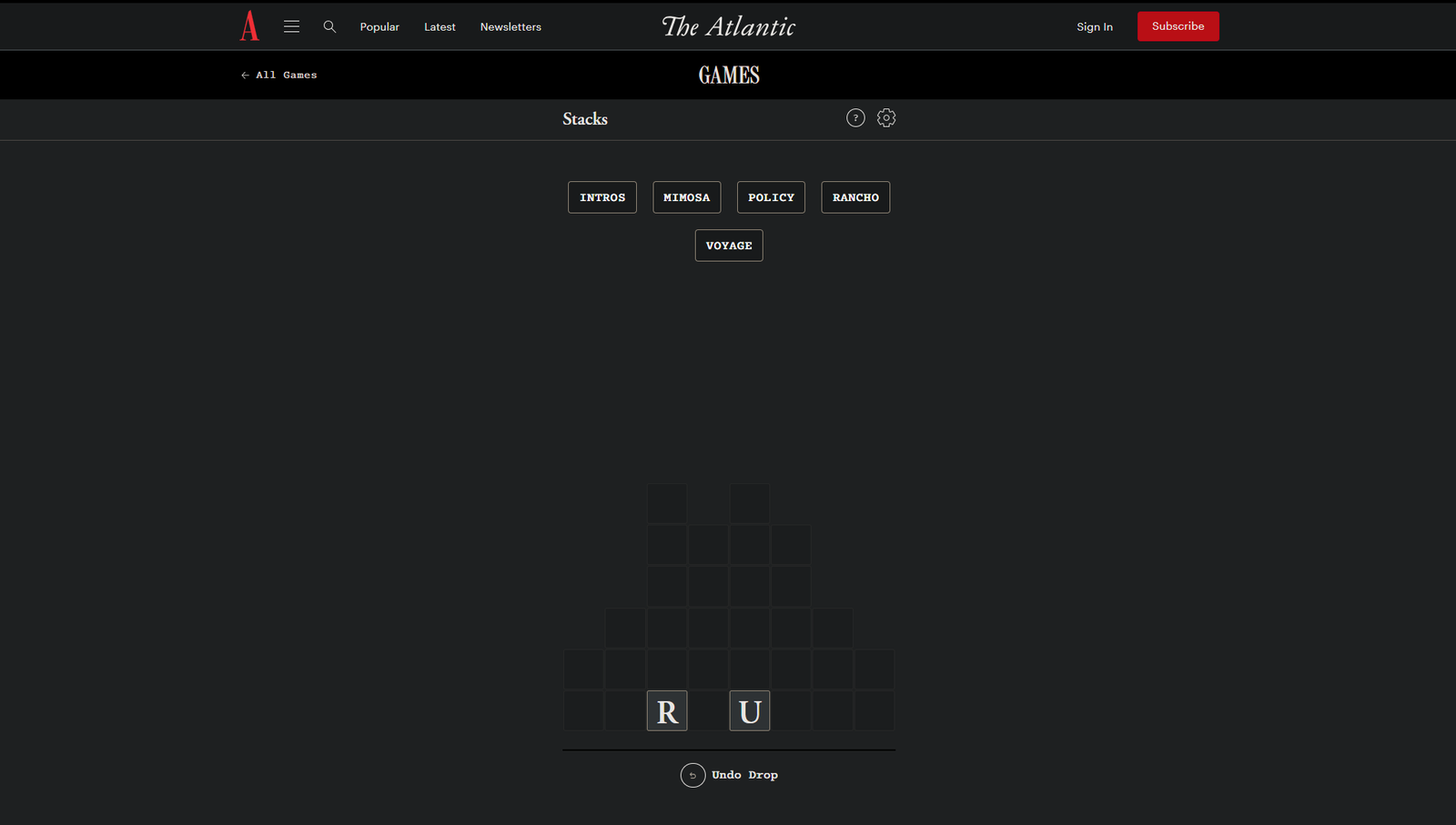The width and height of the screenshot is (1456, 825).
Task: Select the MIMOSA word tile
Action: coord(687,197)
